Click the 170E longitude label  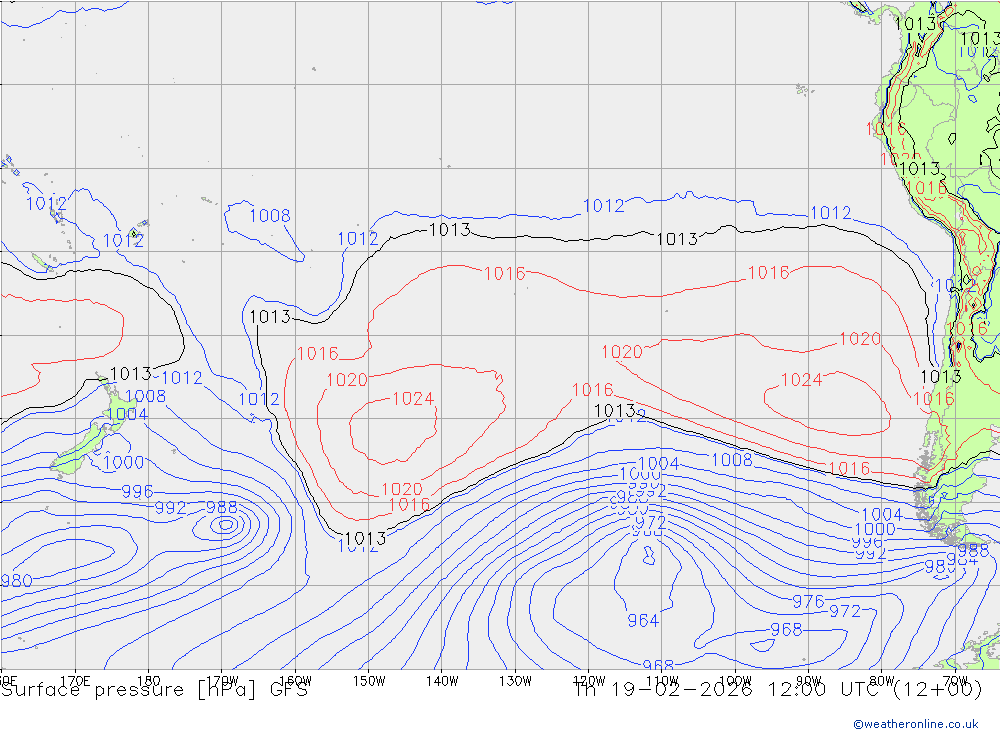click(x=75, y=681)
